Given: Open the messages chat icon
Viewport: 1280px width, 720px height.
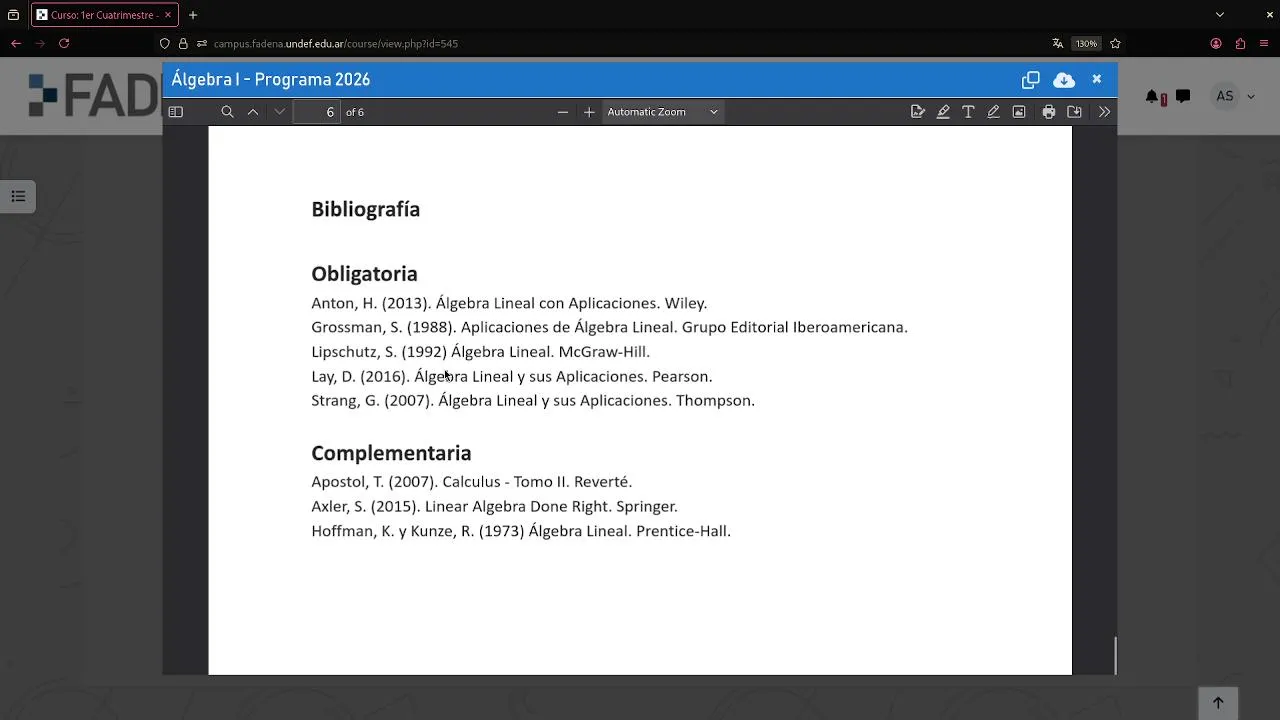Looking at the screenshot, I should (x=1183, y=96).
